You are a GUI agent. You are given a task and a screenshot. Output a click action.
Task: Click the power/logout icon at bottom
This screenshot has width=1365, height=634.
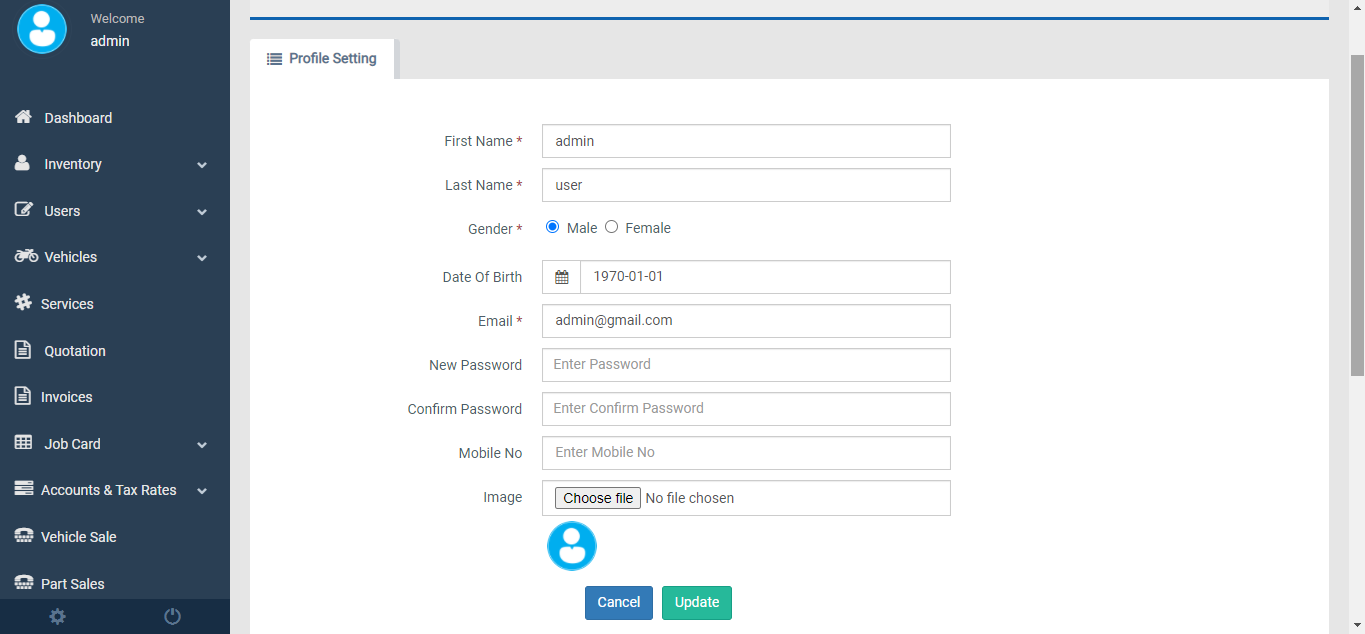click(172, 616)
